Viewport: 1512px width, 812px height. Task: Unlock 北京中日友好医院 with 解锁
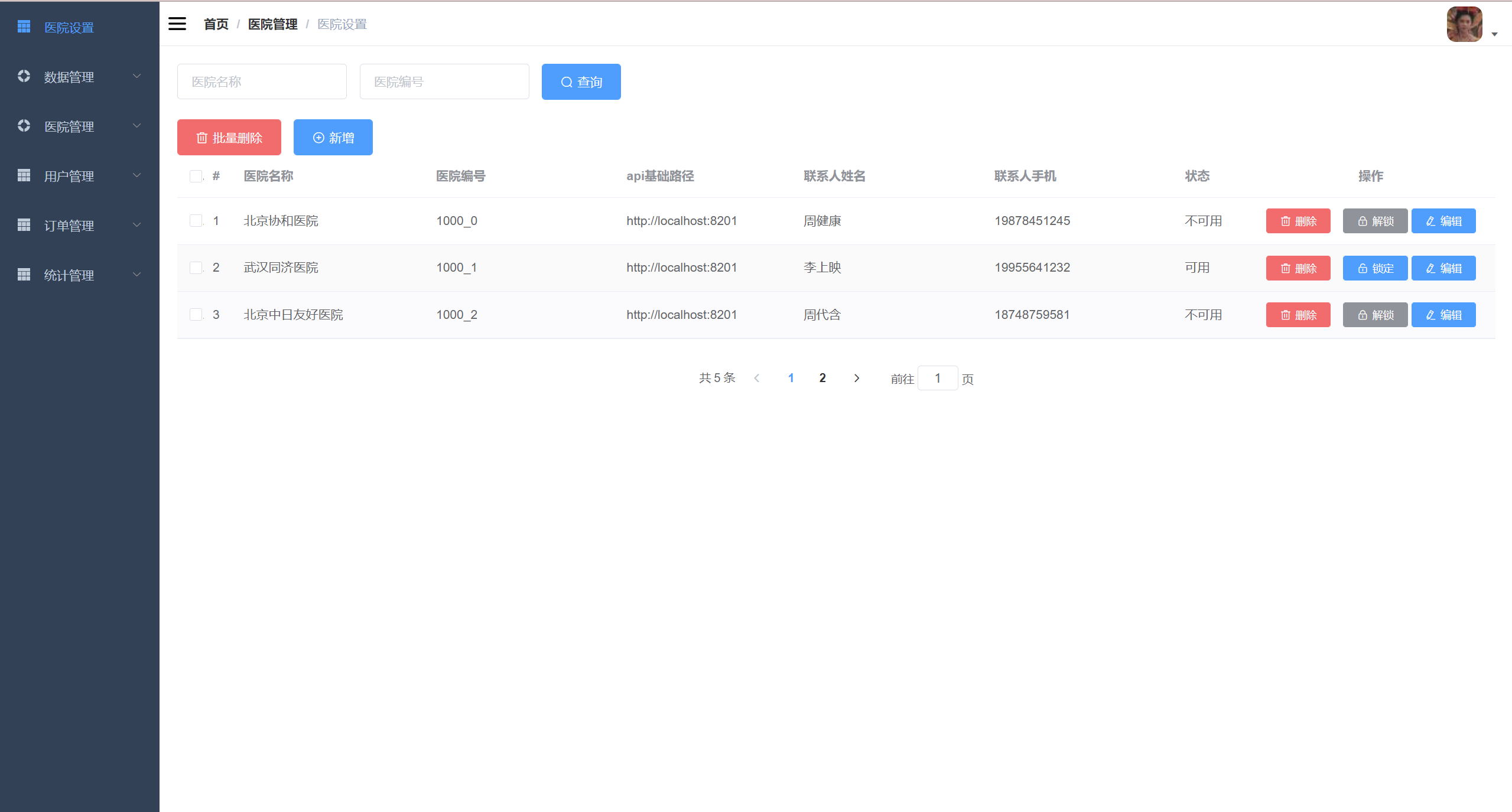1376,315
